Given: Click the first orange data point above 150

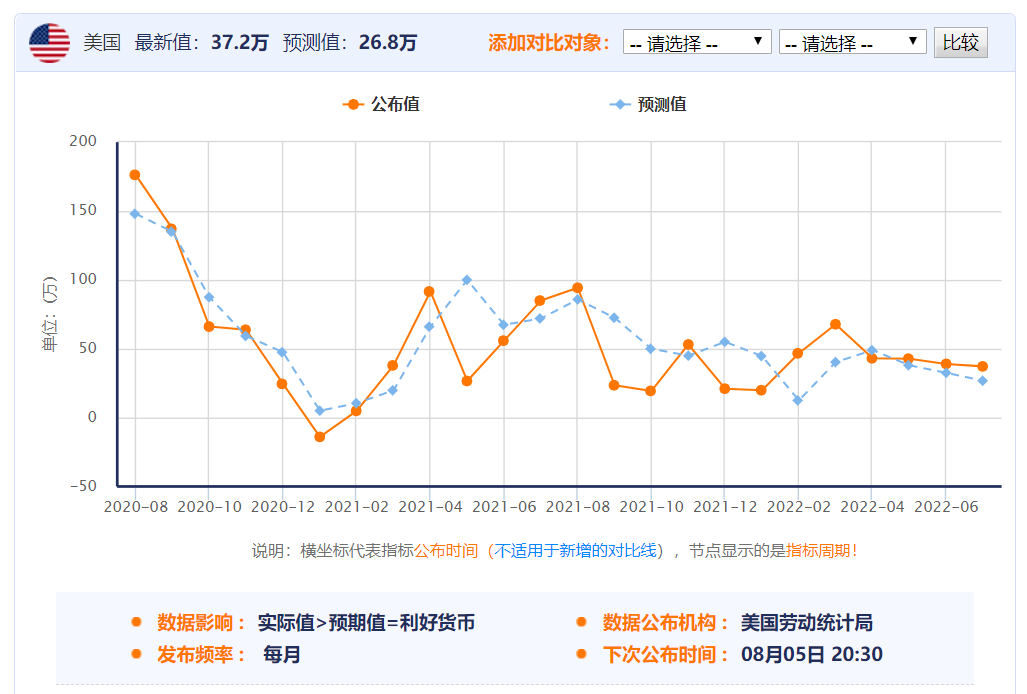Looking at the screenshot, I should click(135, 175).
